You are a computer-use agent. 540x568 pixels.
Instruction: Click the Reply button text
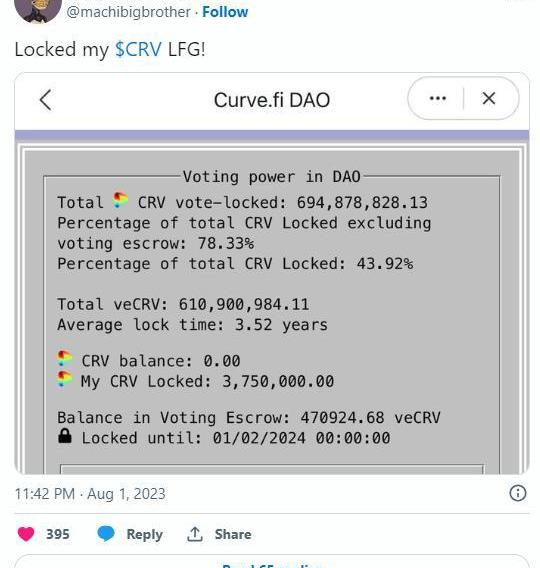pyautogui.click(x=145, y=535)
